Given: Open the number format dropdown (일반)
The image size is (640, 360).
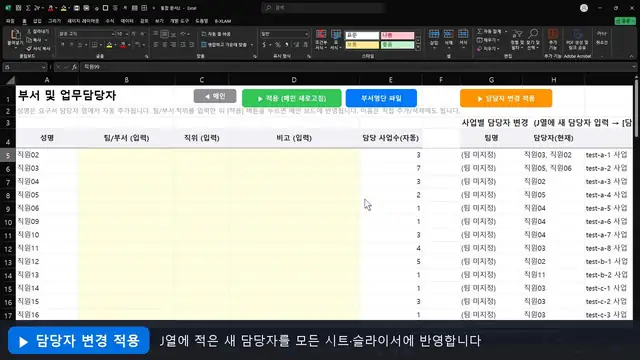Looking at the screenshot, I should (307, 34).
